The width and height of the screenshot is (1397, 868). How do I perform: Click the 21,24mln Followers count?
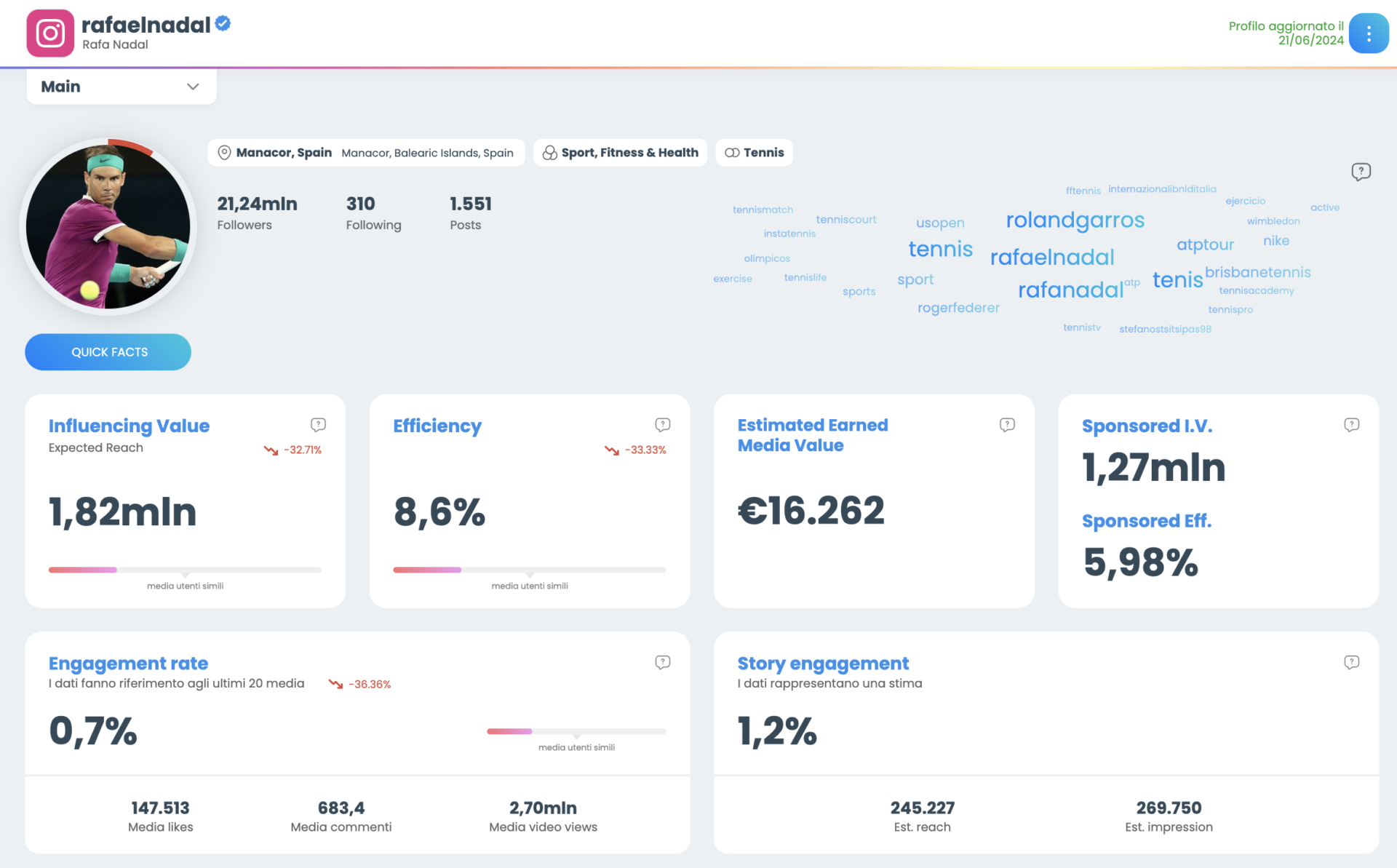tap(257, 204)
